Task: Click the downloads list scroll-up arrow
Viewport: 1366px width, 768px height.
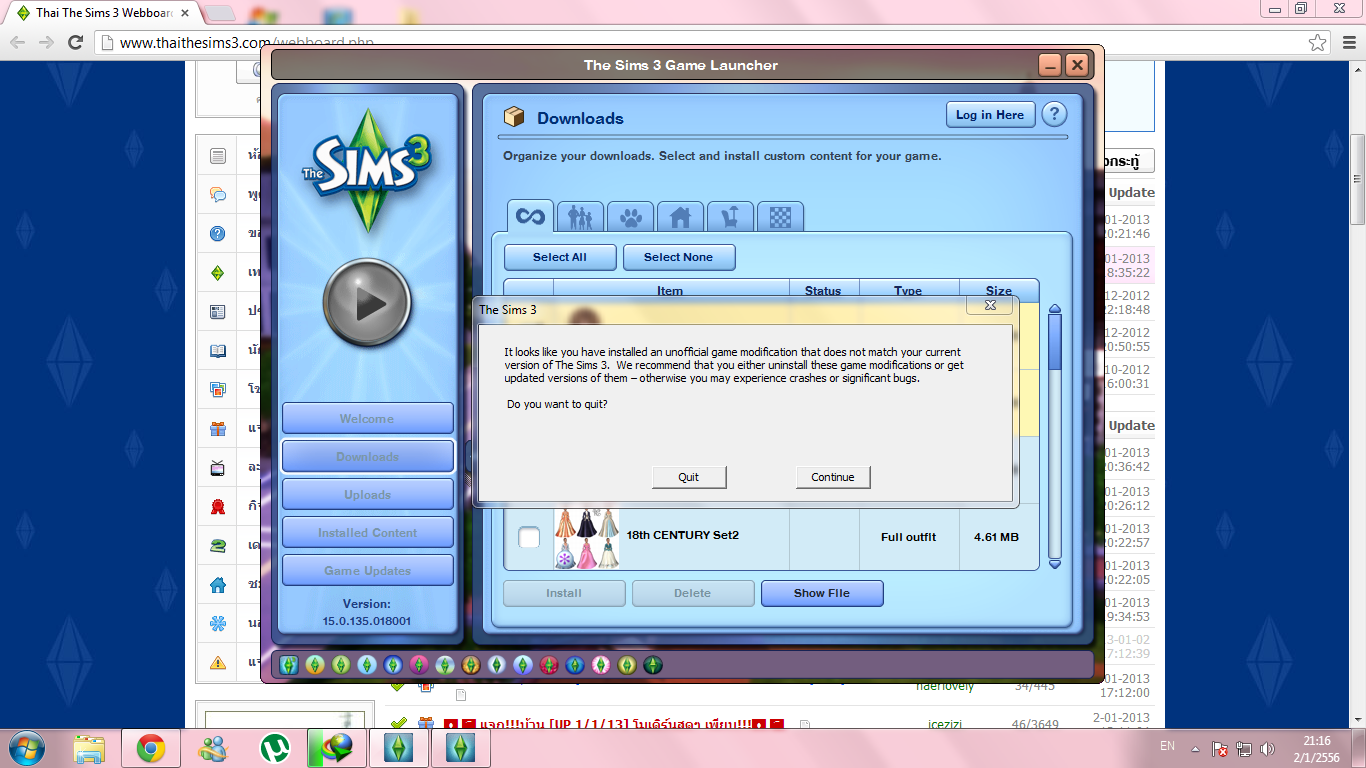Action: [1054, 310]
